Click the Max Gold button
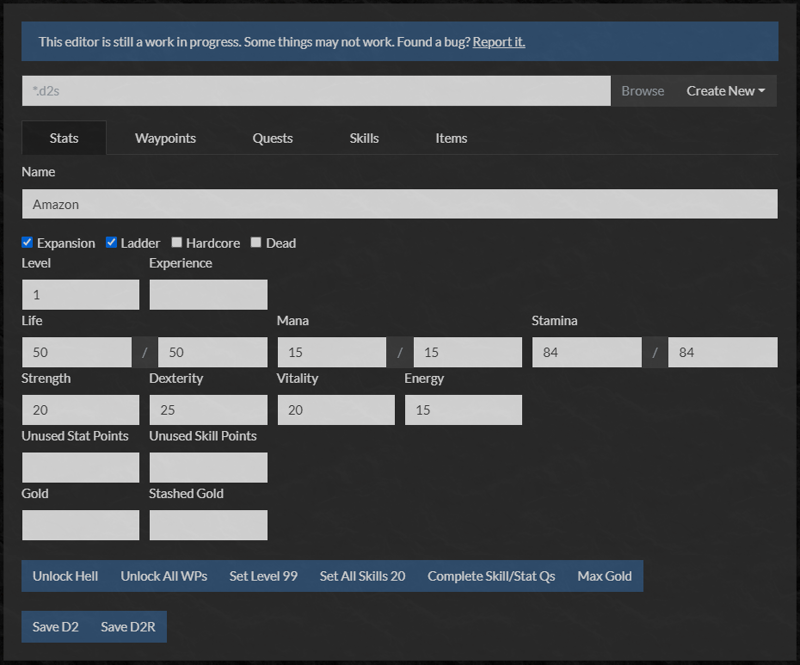Viewport: 800px width, 665px height. click(605, 576)
